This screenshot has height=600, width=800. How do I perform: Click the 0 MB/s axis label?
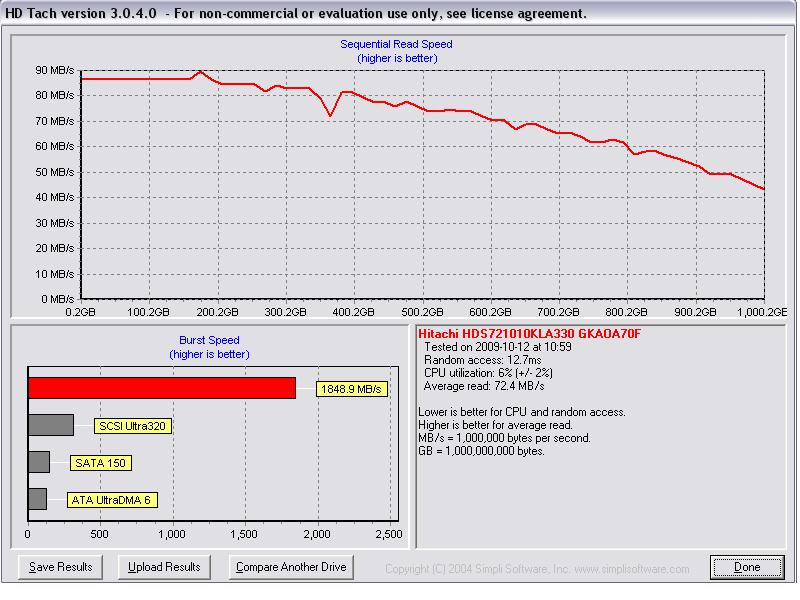[x=58, y=299]
